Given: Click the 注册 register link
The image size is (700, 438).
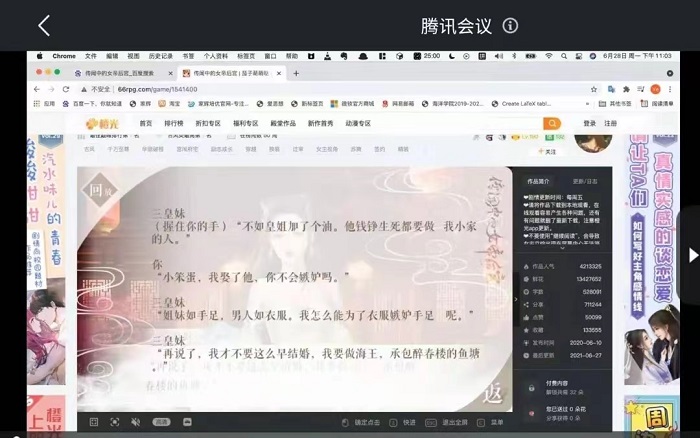Looking at the screenshot, I should click(610, 124).
